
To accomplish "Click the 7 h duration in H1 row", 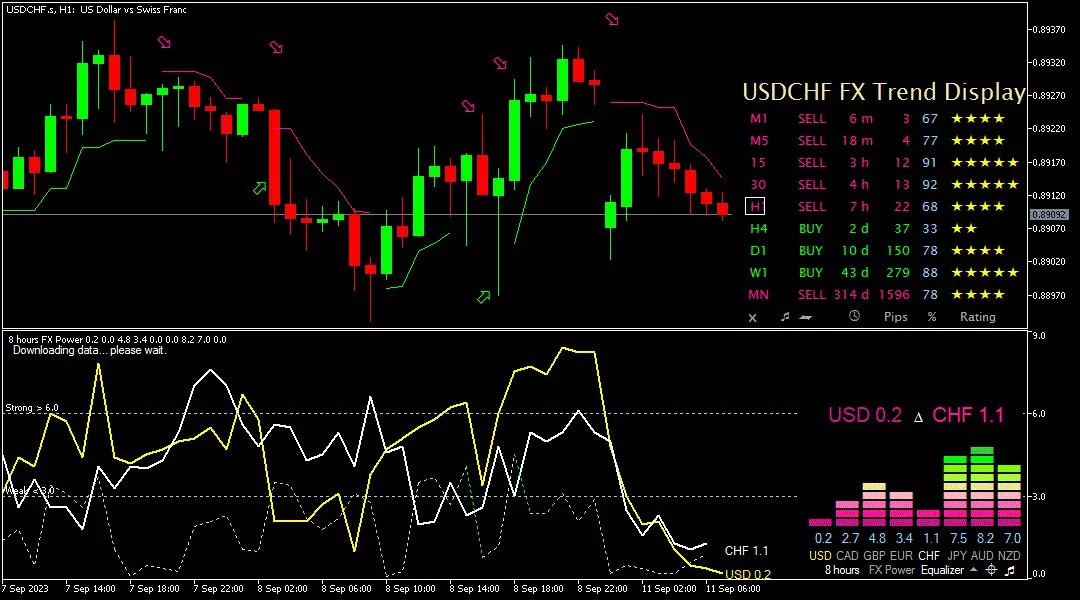I will pos(859,207).
